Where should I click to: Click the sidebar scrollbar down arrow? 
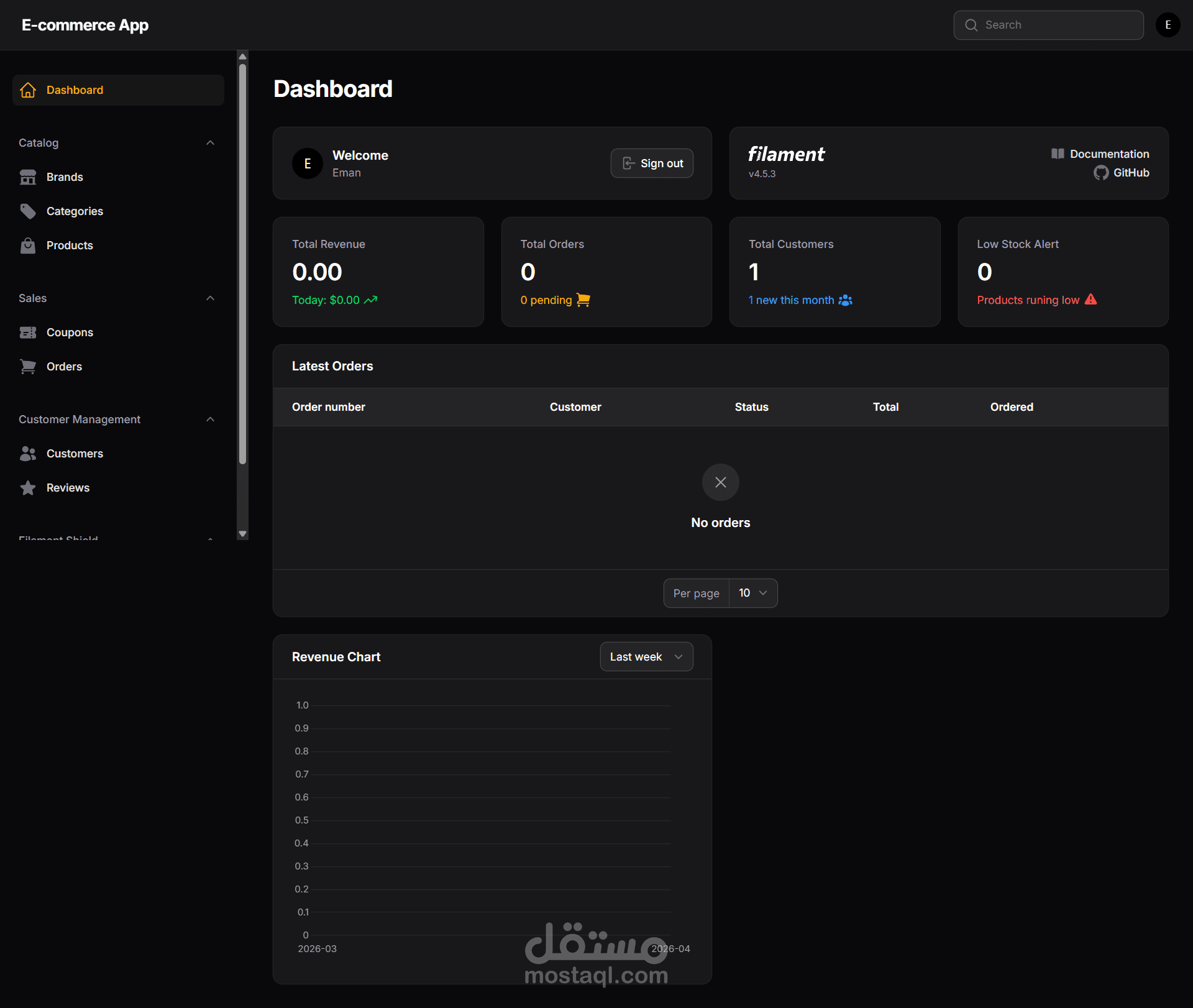pyautogui.click(x=242, y=534)
